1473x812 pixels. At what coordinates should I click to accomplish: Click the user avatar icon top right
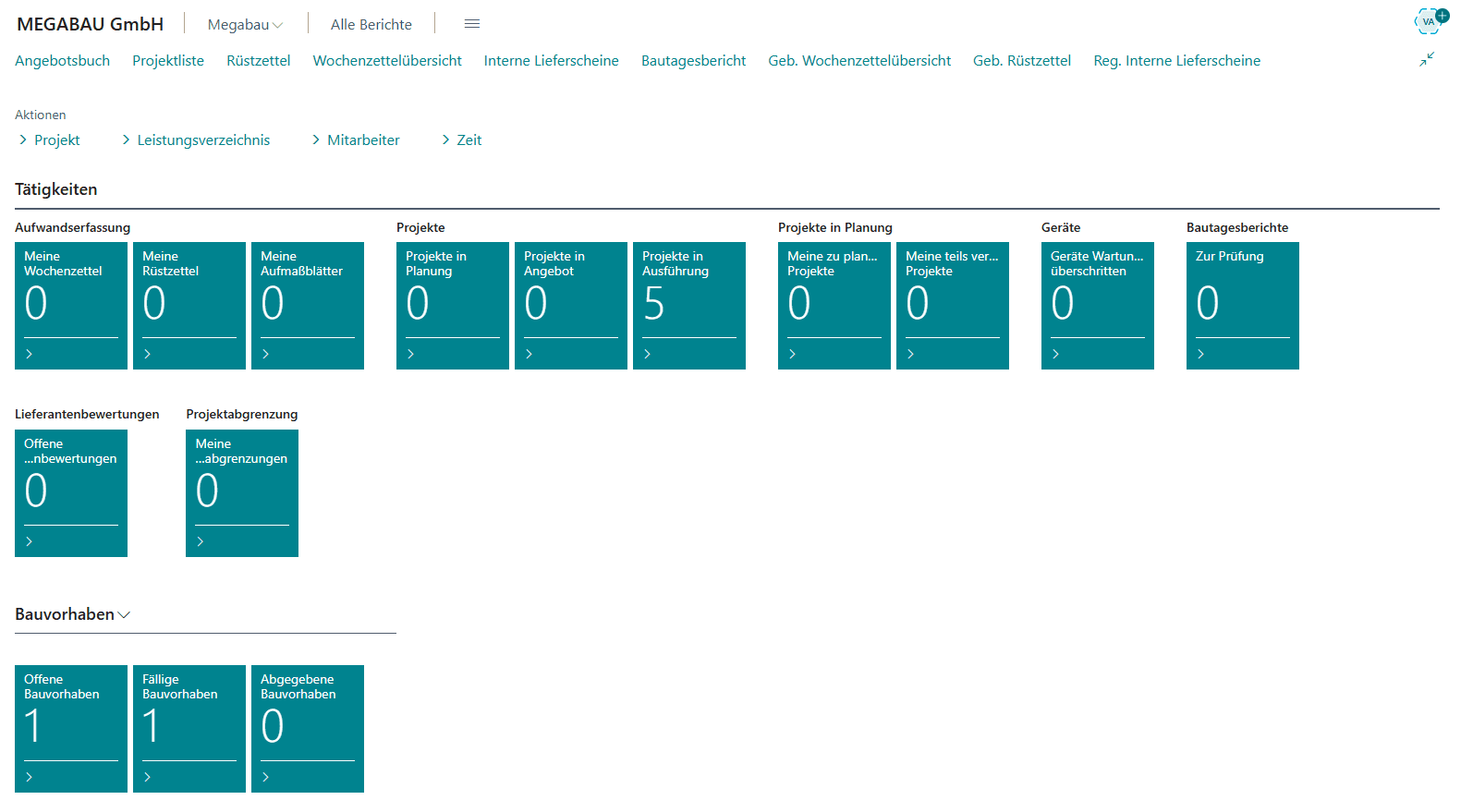(x=1430, y=21)
